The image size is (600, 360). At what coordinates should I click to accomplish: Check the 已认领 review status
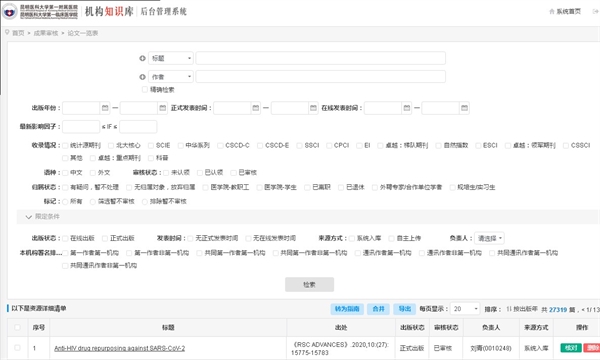pyautogui.click(x=200, y=173)
